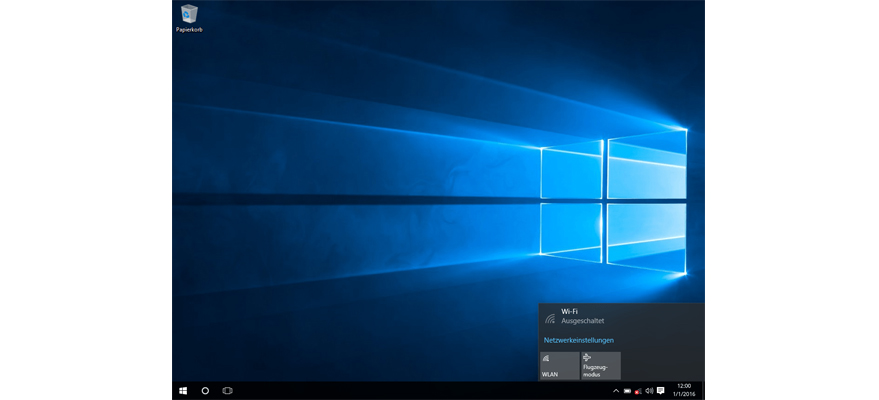This screenshot has width=879, height=400.
Task: Click the battery icon in system tray
Action: tap(627, 390)
